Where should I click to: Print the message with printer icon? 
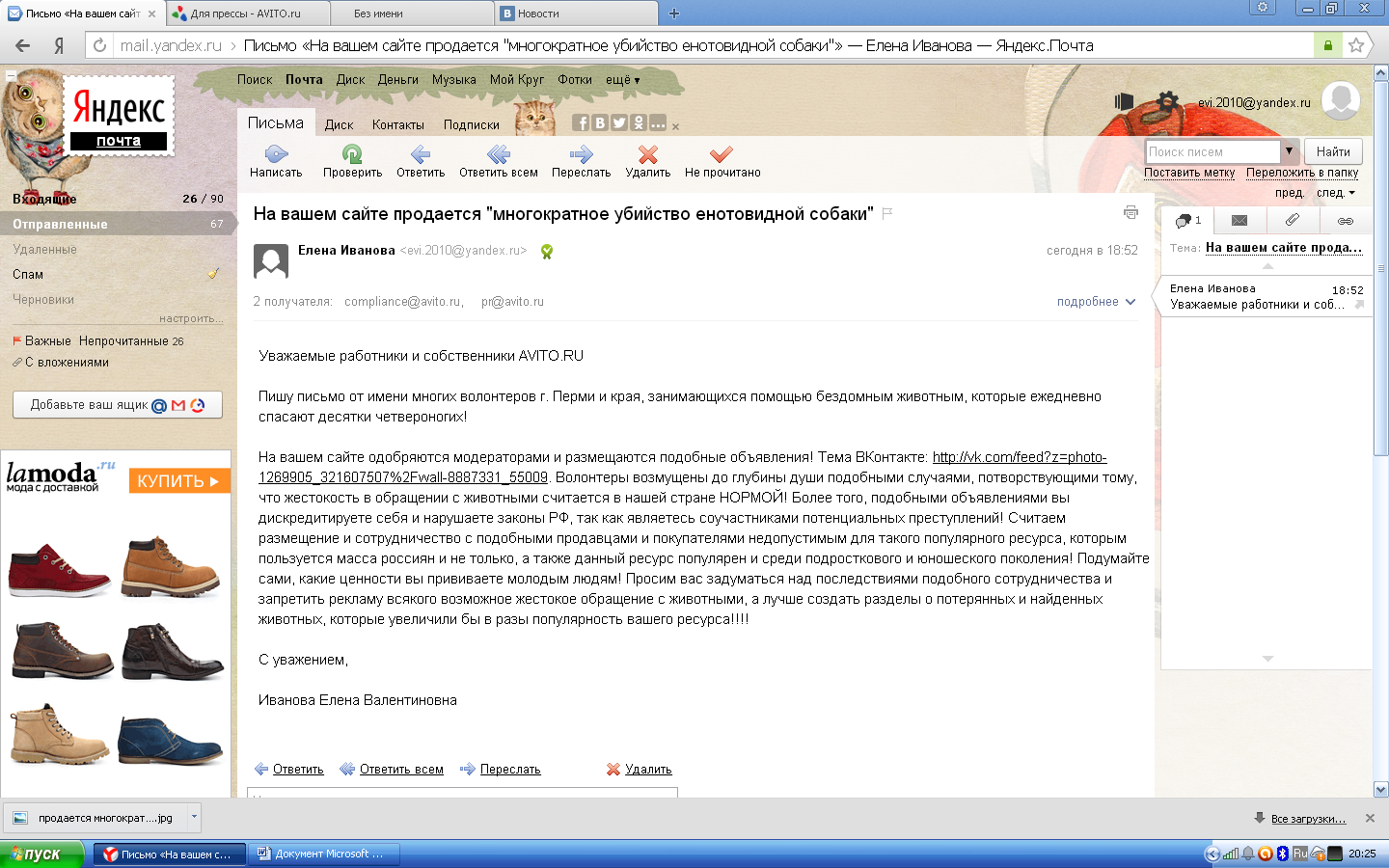1130,212
